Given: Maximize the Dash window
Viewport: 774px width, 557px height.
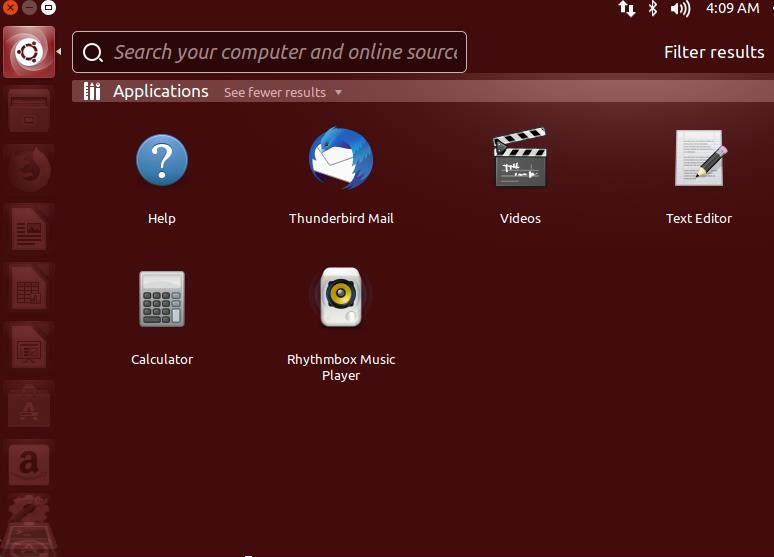Looking at the screenshot, I should 48,7.
